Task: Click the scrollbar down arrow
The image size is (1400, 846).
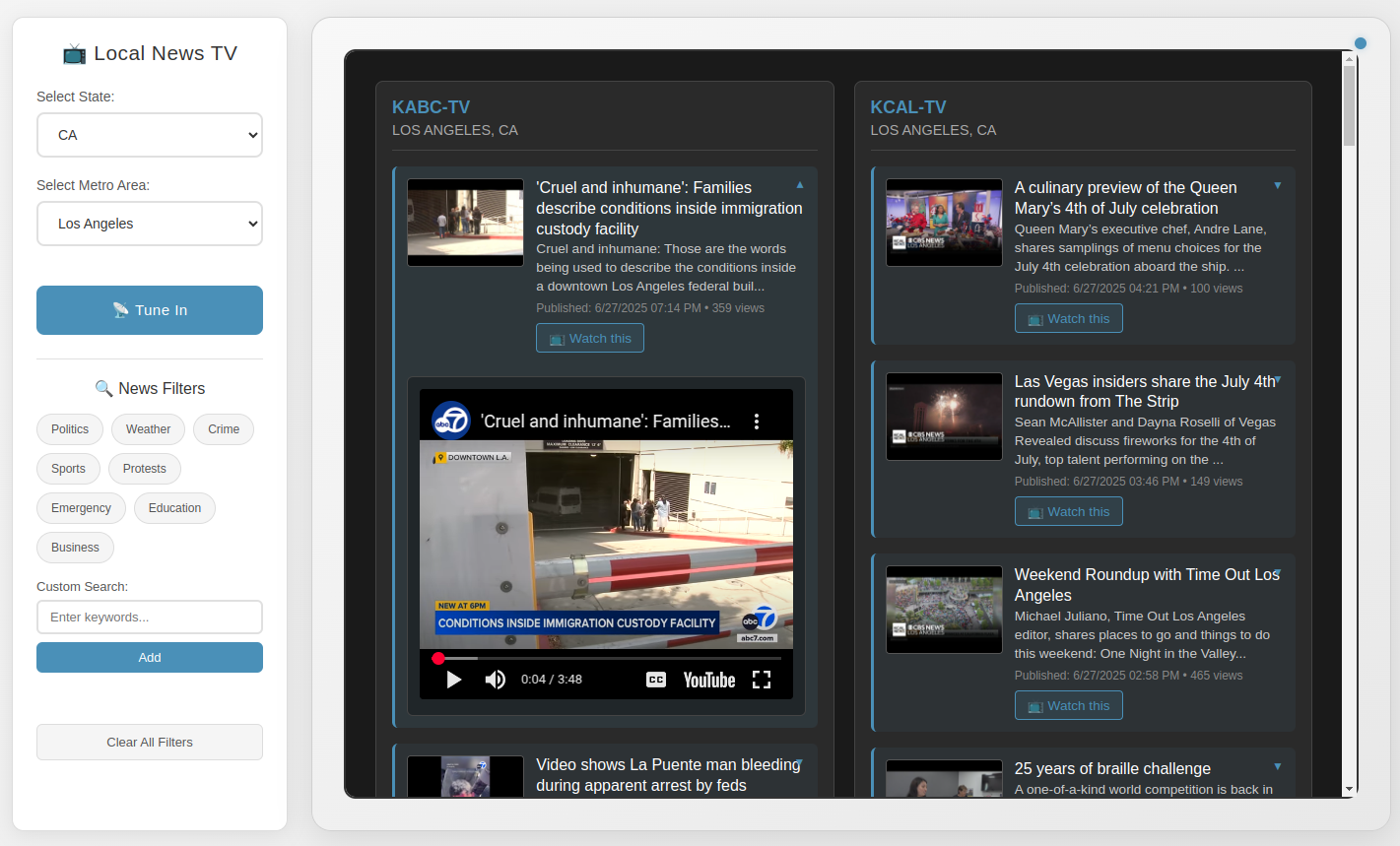Action: 1350,790
